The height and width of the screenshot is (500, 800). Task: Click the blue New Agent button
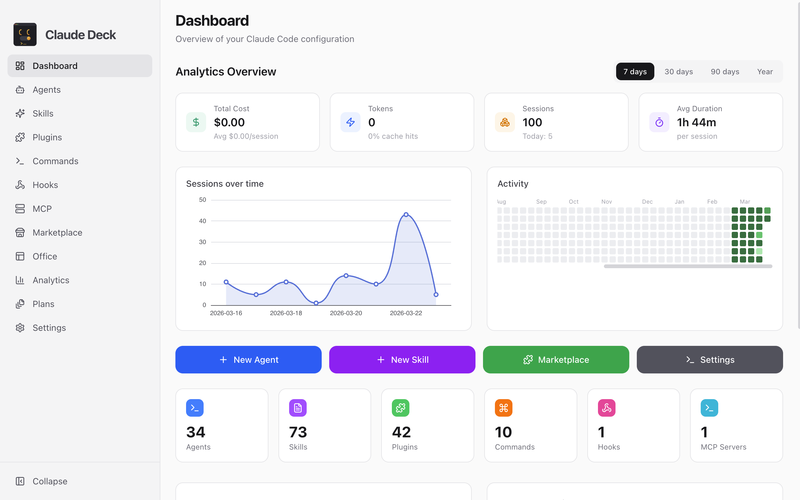[x=248, y=360]
